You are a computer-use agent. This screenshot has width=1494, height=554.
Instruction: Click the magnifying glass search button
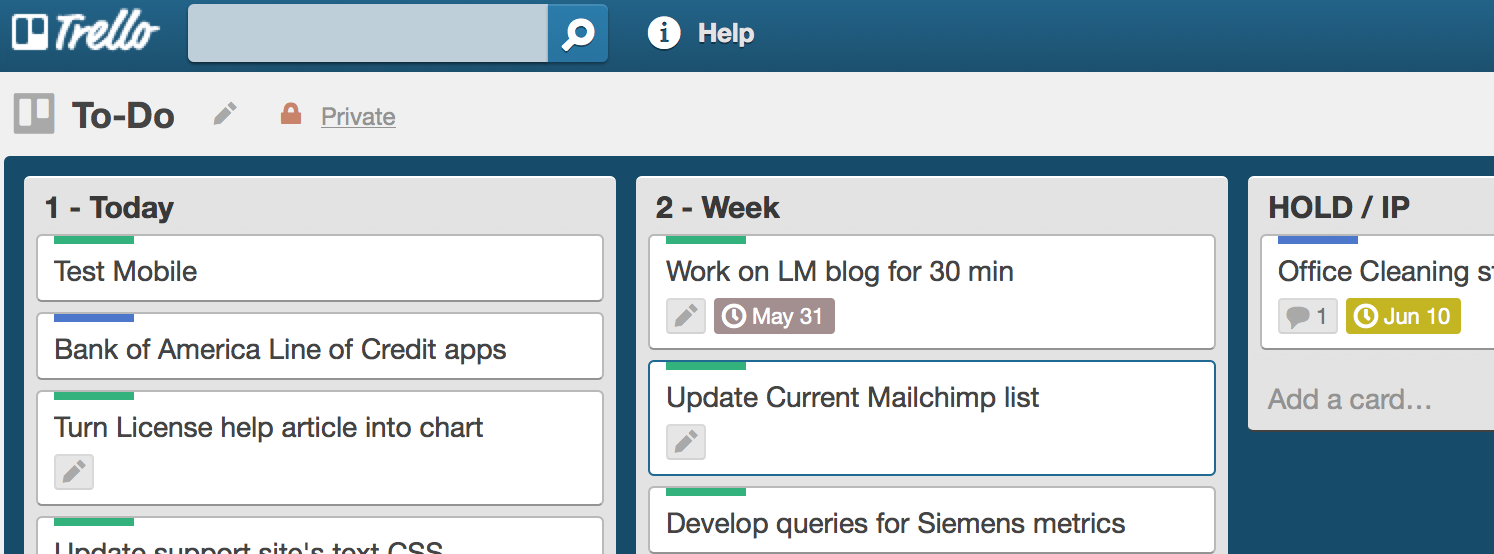[x=578, y=33]
